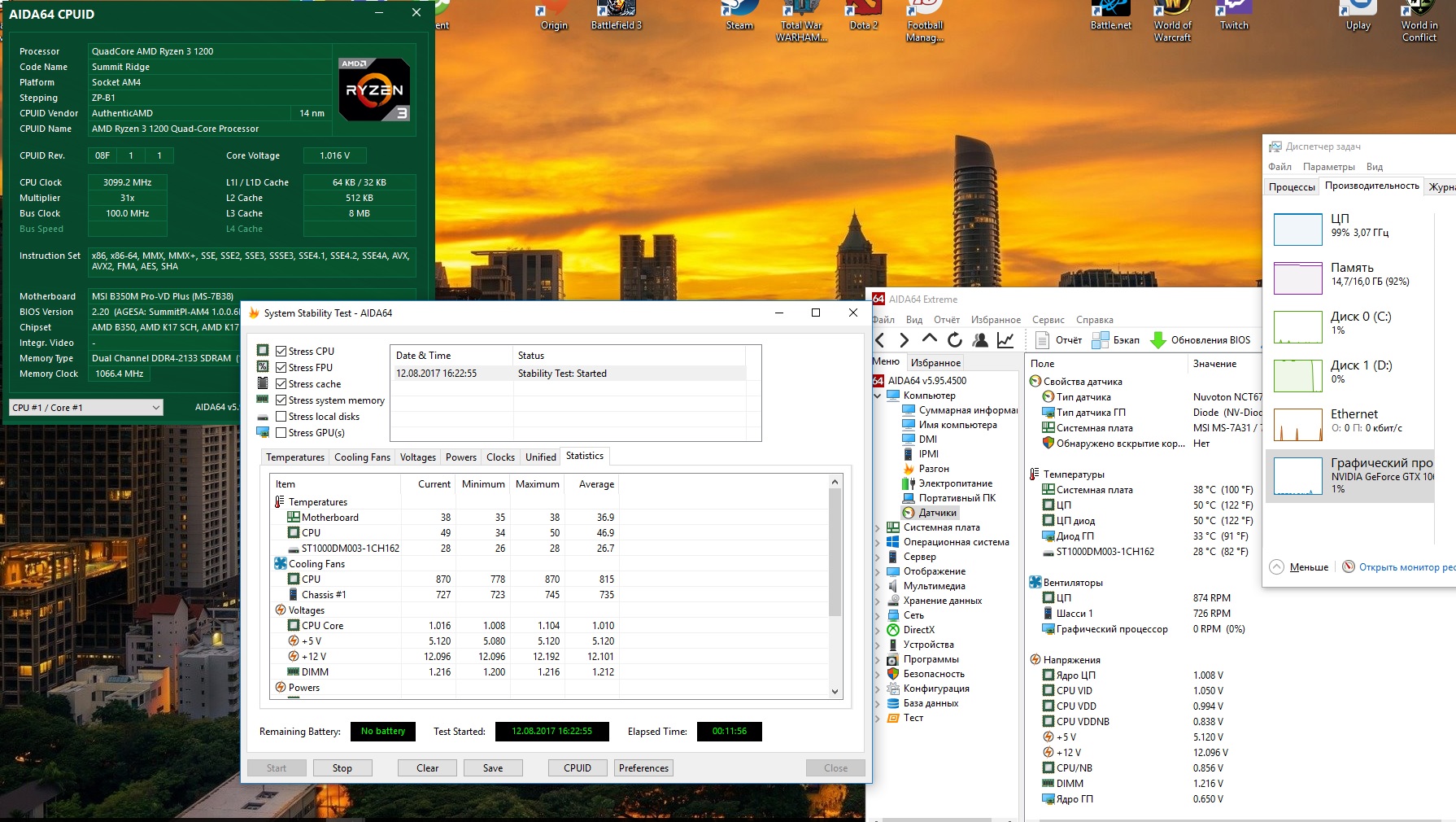Open the Voltages tab in Stability Test
The width and height of the screenshot is (1456, 822).
pyautogui.click(x=418, y=457)
